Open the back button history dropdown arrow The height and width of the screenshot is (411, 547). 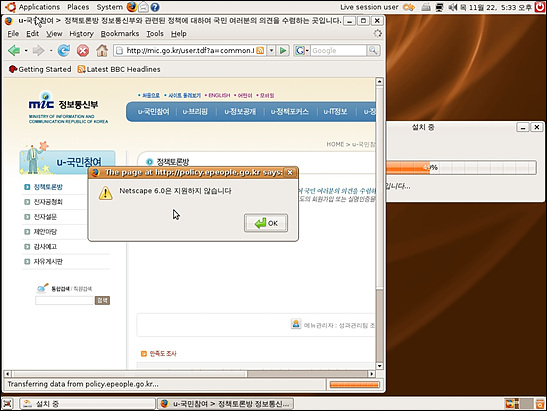[x=26, y=51]
